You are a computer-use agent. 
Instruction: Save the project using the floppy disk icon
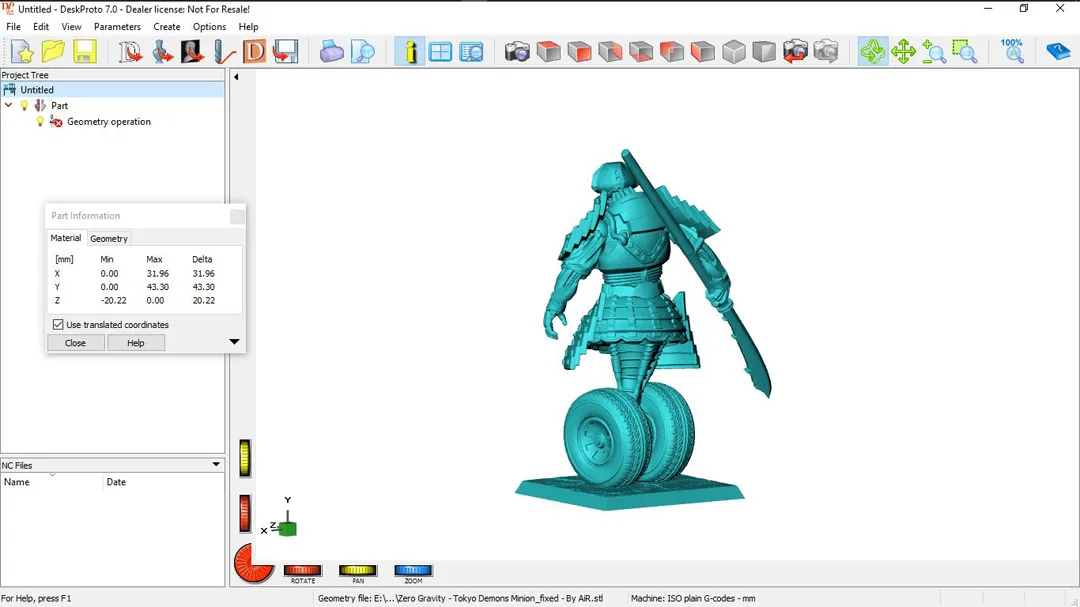[85, 52]
